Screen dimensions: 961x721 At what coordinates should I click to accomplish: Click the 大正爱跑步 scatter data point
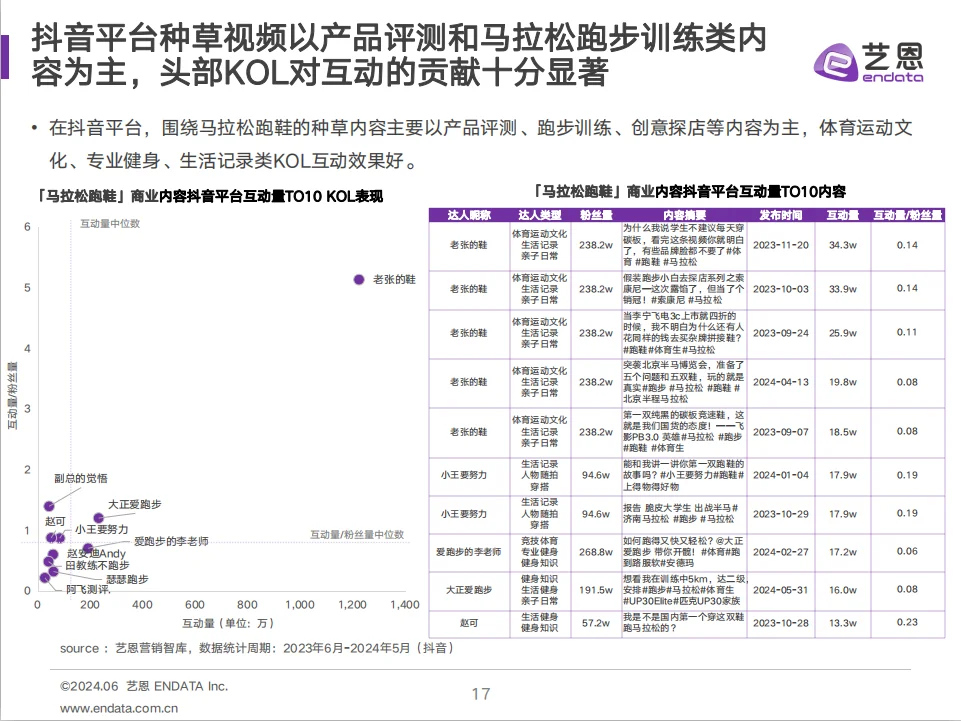pos(99,518)
